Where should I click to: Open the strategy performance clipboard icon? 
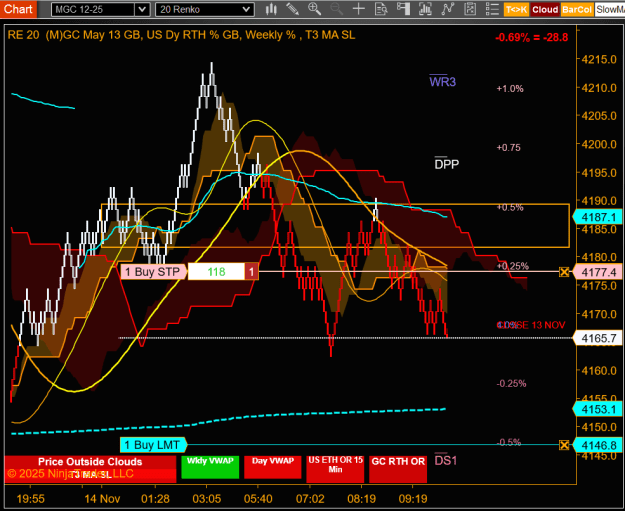(x=470, y=9)
